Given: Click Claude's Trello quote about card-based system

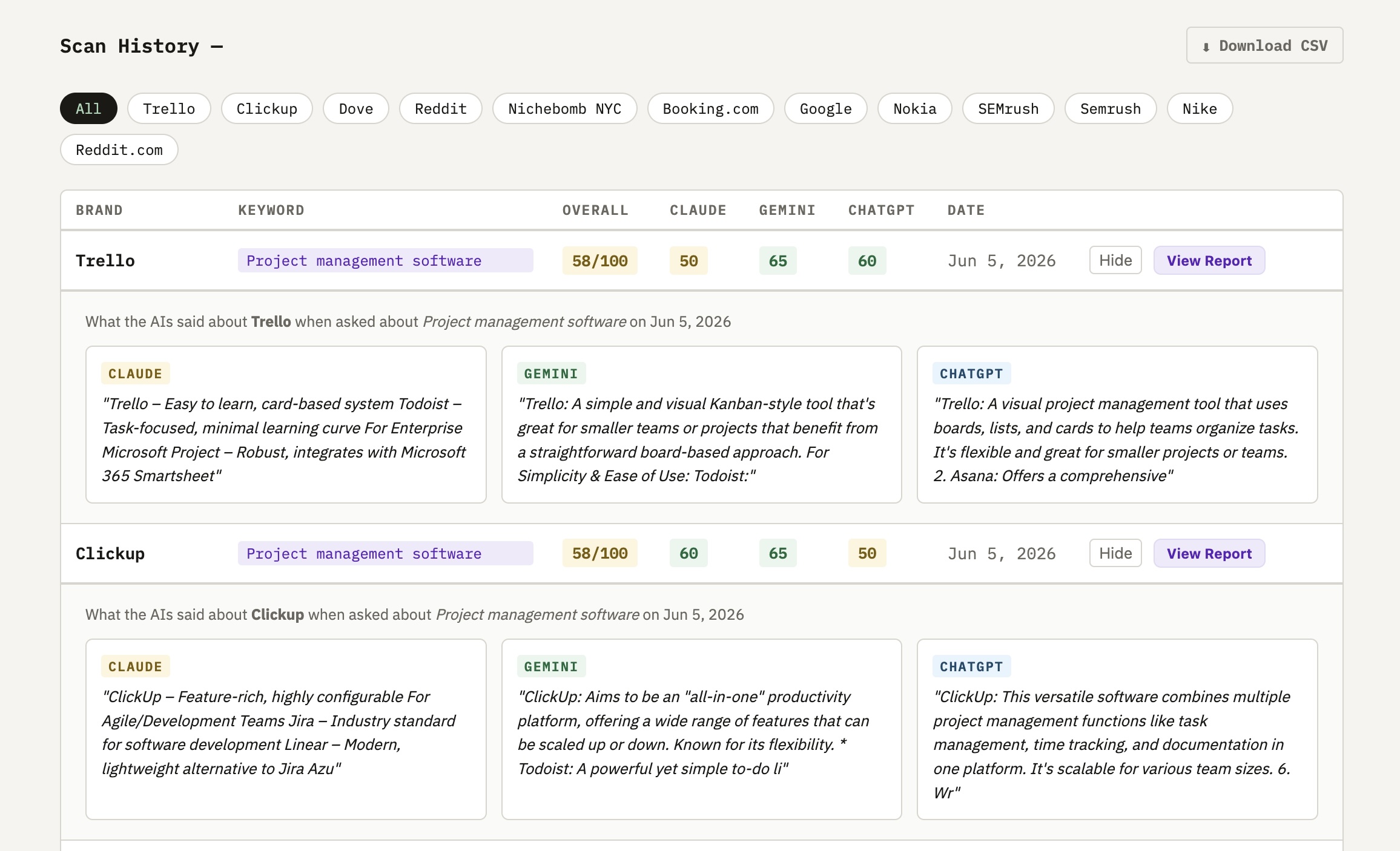Looking at the screenshot, I should pyautogui.click(x=284, y=440).
